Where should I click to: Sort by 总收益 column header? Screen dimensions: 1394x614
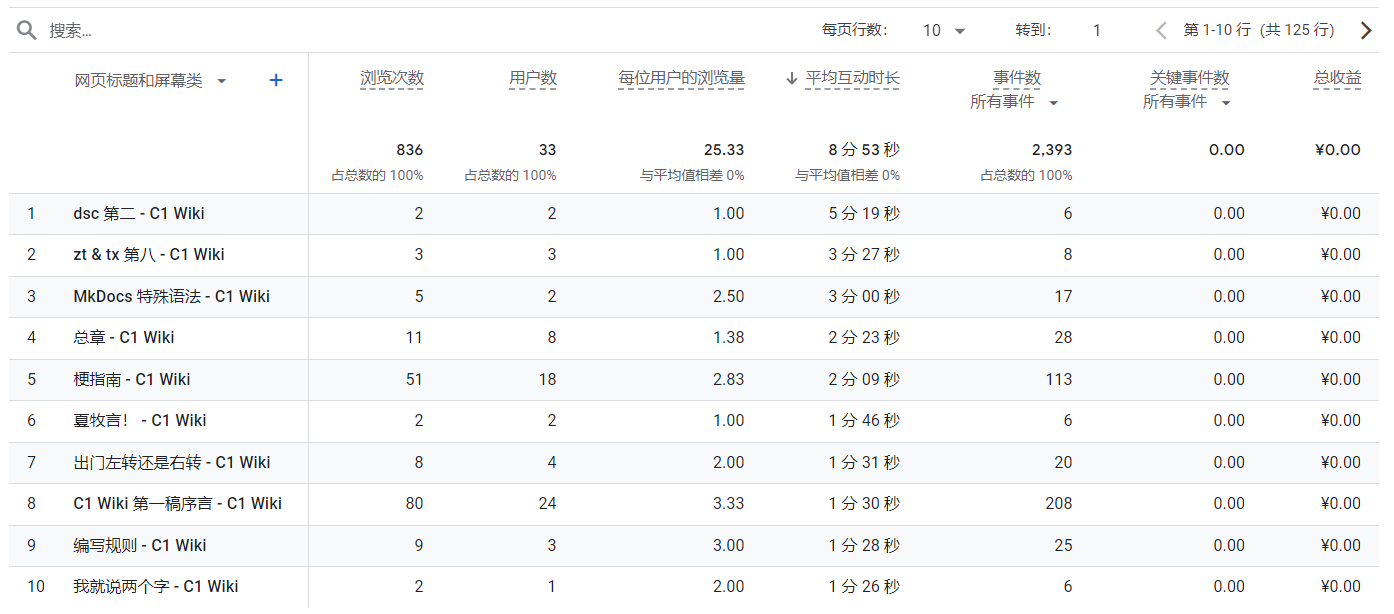pos(1337,78)
